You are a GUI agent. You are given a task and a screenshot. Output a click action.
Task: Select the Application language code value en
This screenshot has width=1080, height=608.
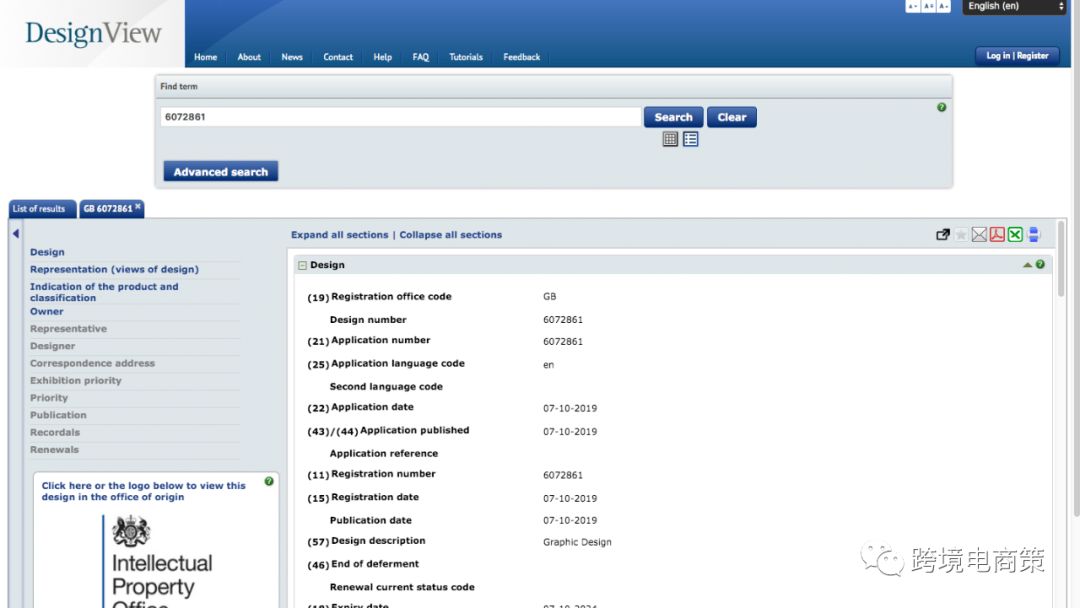click(548, 365)
